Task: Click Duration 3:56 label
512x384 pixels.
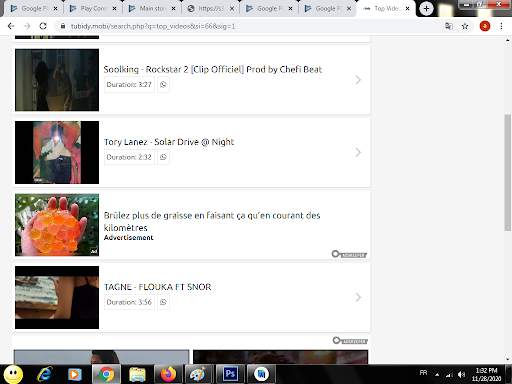Action: click(x=129, y=302)
